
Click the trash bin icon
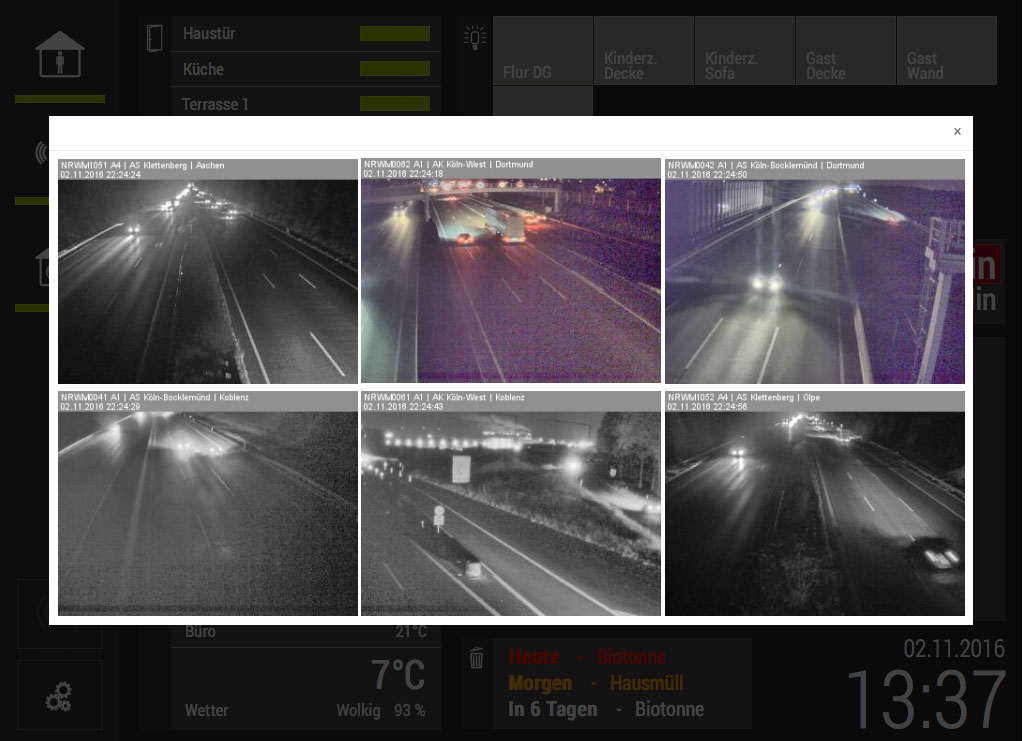click(x=476, y=658)
